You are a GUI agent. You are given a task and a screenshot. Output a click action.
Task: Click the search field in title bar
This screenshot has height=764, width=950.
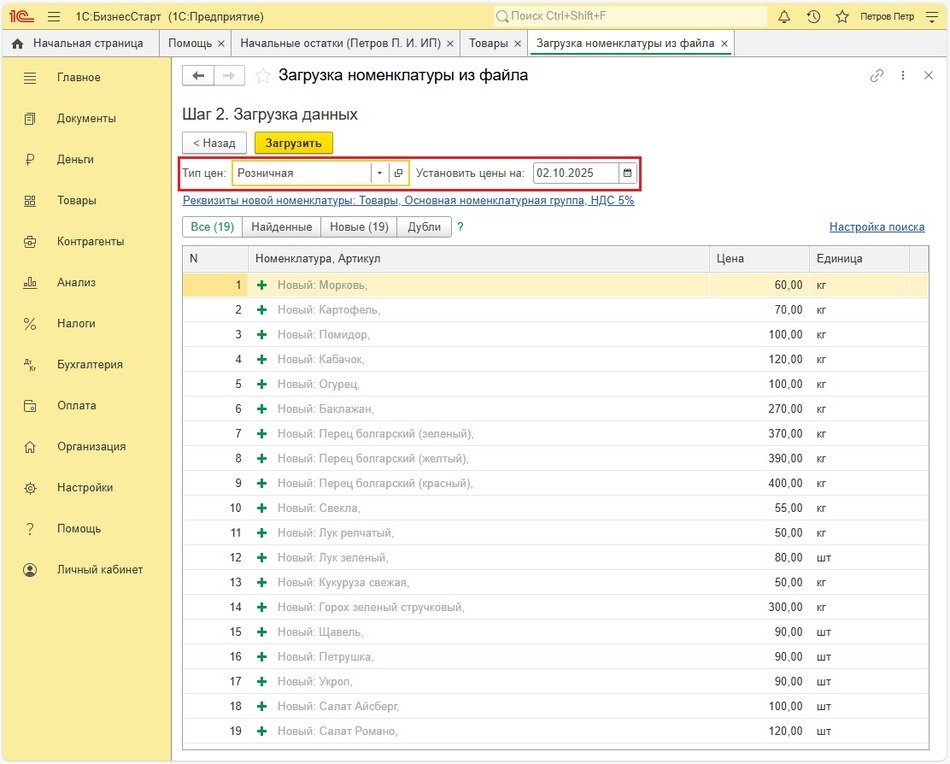pos(630,17)
